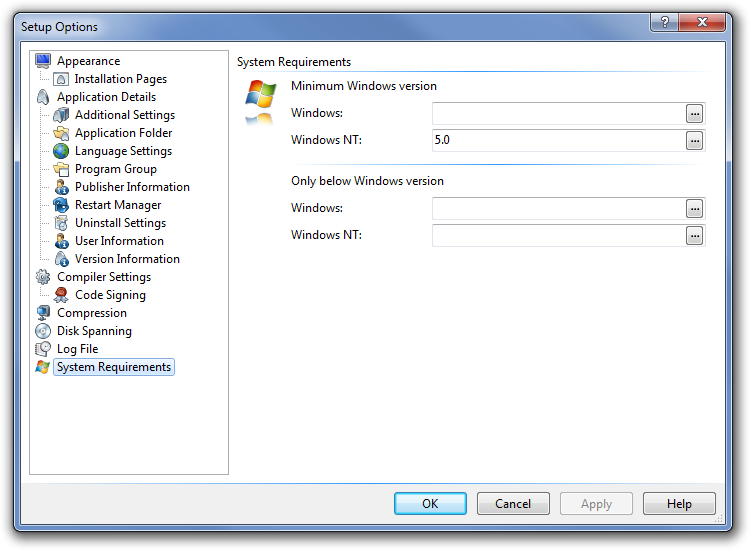Select Installation Pages in the tree

pos(120,79)
